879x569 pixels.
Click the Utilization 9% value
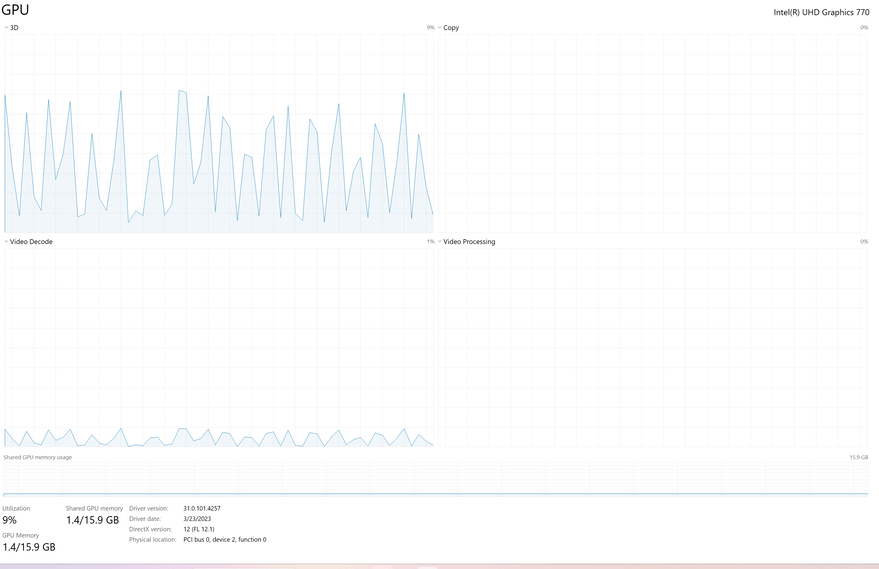point(10,520)
